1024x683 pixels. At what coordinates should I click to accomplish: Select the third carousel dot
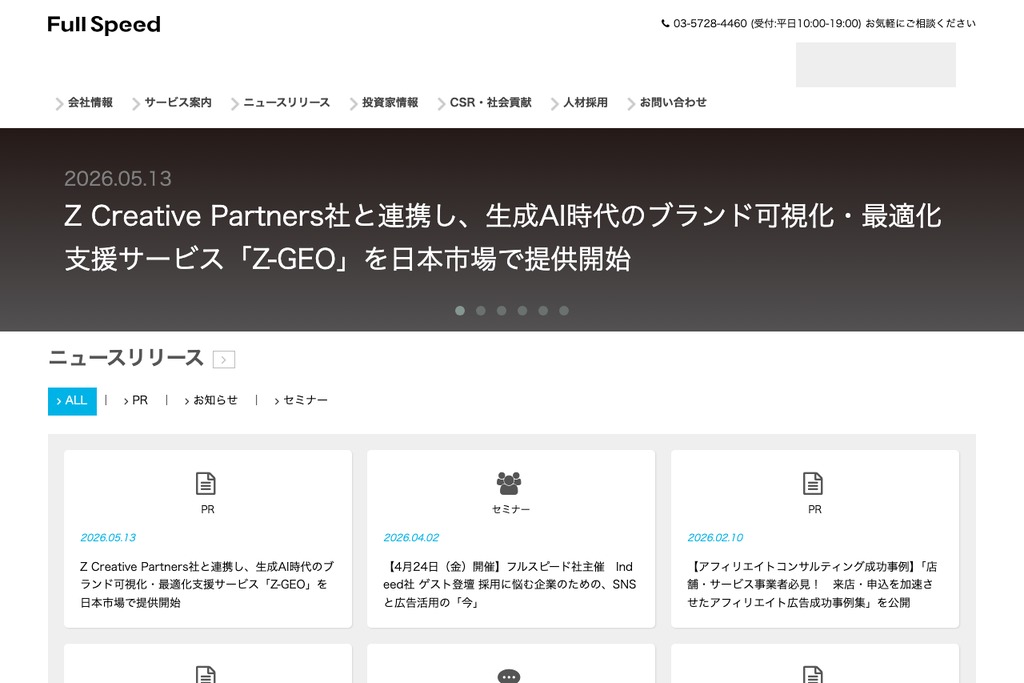pos(502,311)
